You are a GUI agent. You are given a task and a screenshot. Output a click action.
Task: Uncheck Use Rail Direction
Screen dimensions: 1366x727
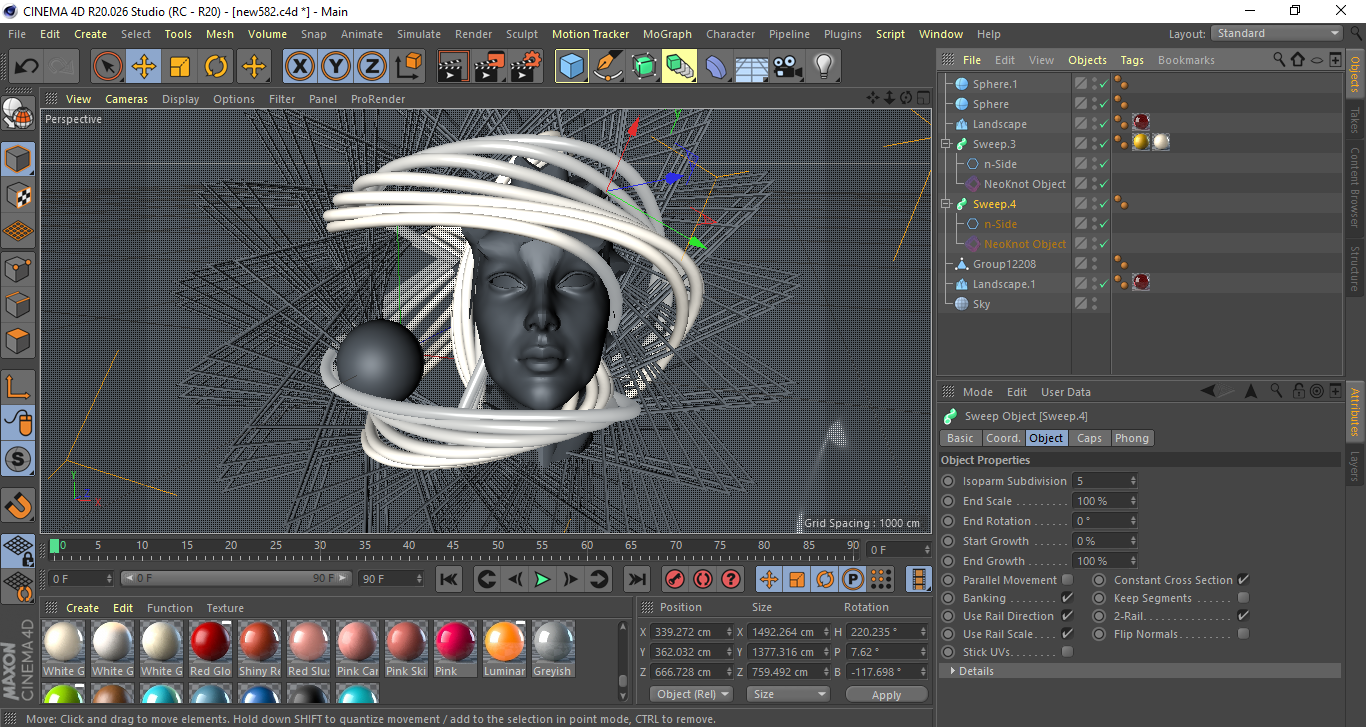tap(1067, 616)
